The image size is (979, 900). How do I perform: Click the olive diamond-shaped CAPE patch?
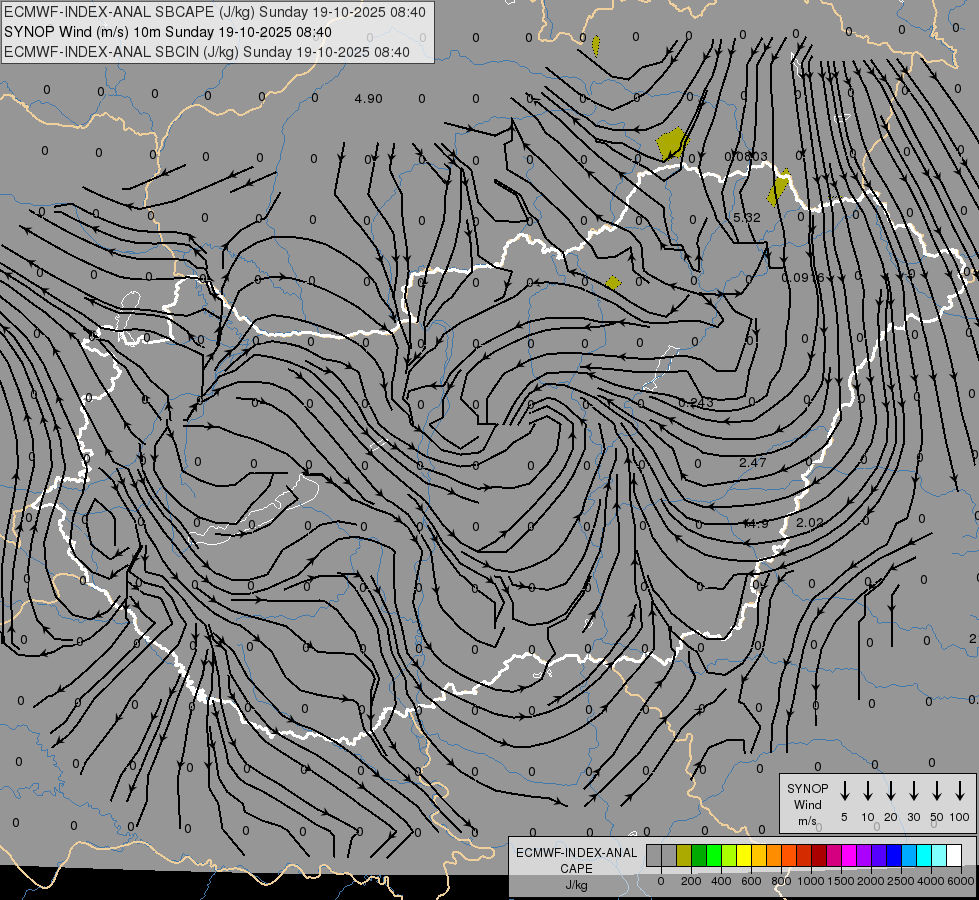[613, 283]
